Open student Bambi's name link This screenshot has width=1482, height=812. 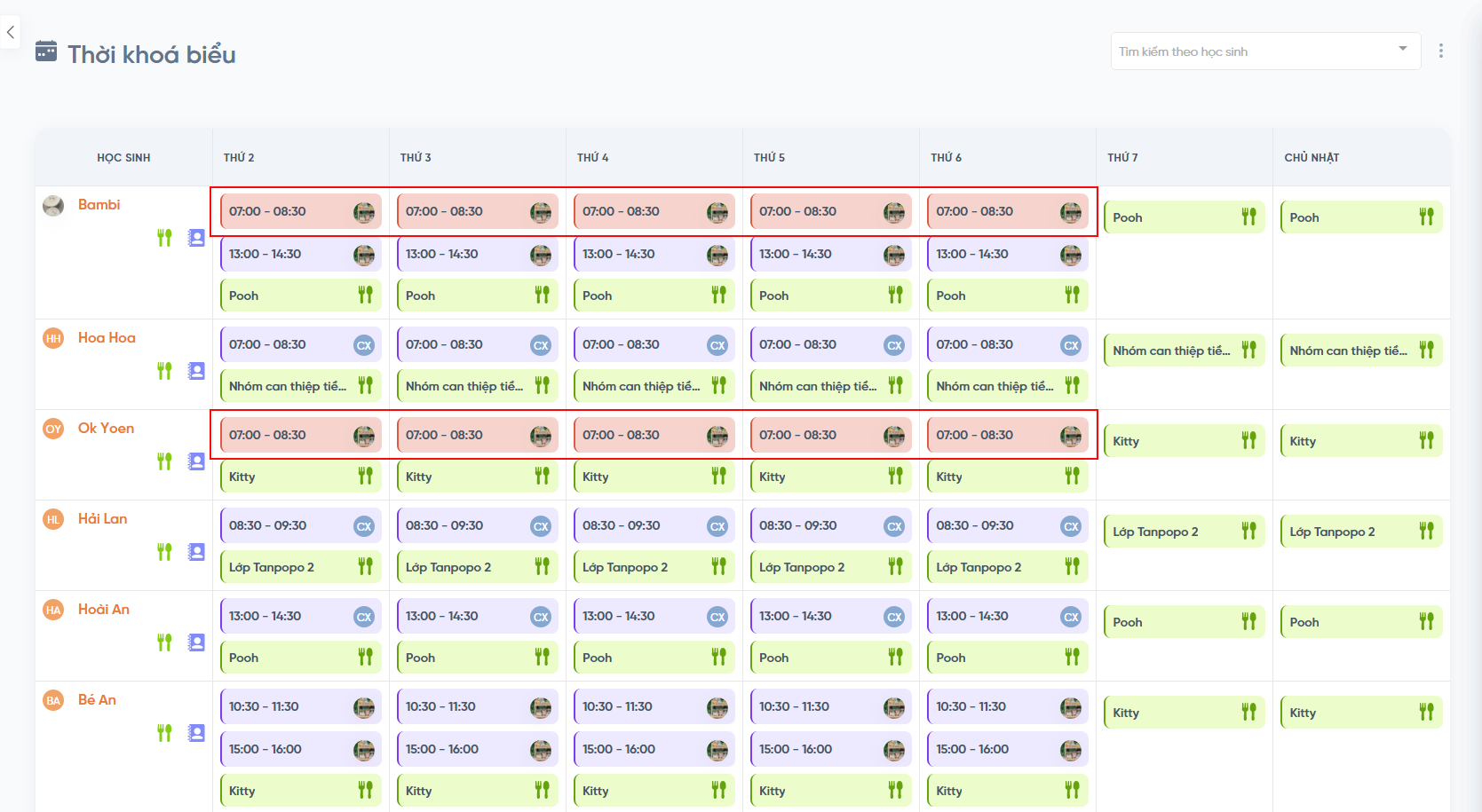point(99,205)
